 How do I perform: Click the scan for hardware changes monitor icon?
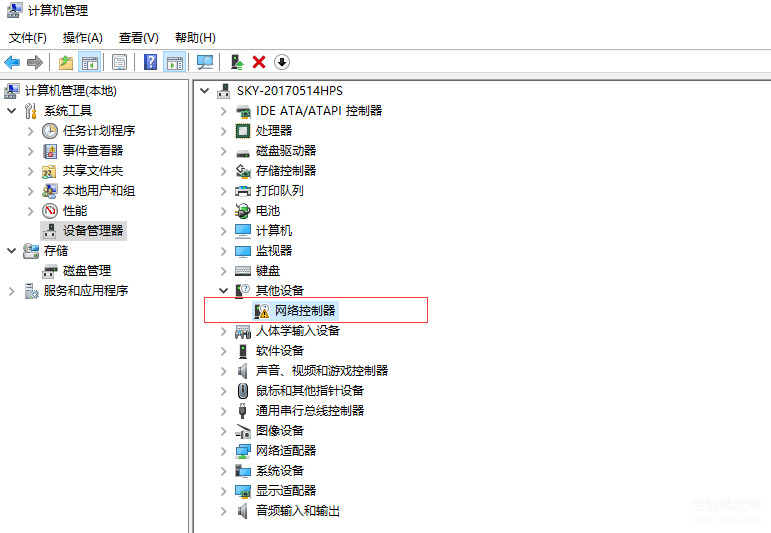205,62
